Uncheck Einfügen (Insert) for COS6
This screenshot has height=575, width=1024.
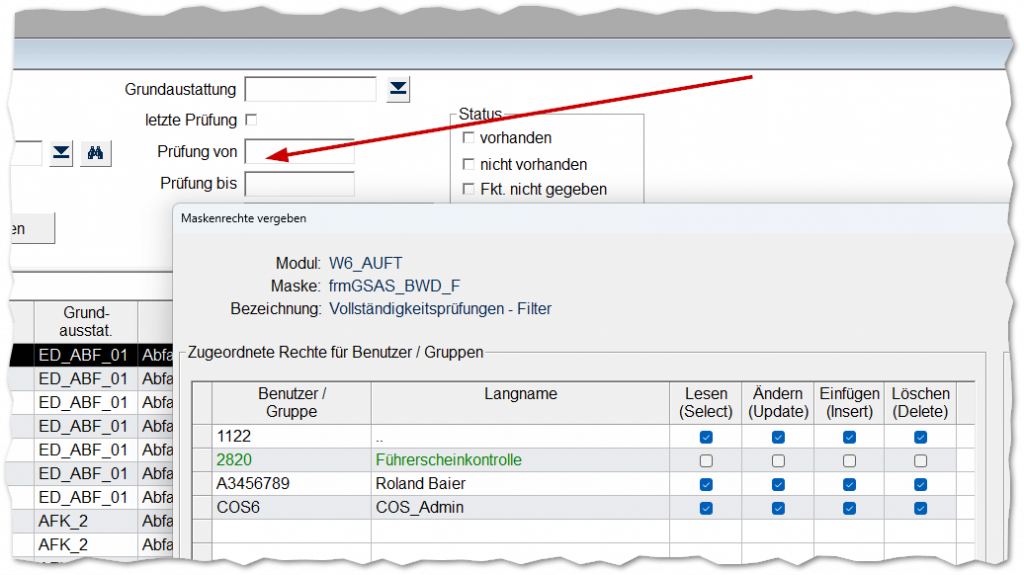coord(849,508)
